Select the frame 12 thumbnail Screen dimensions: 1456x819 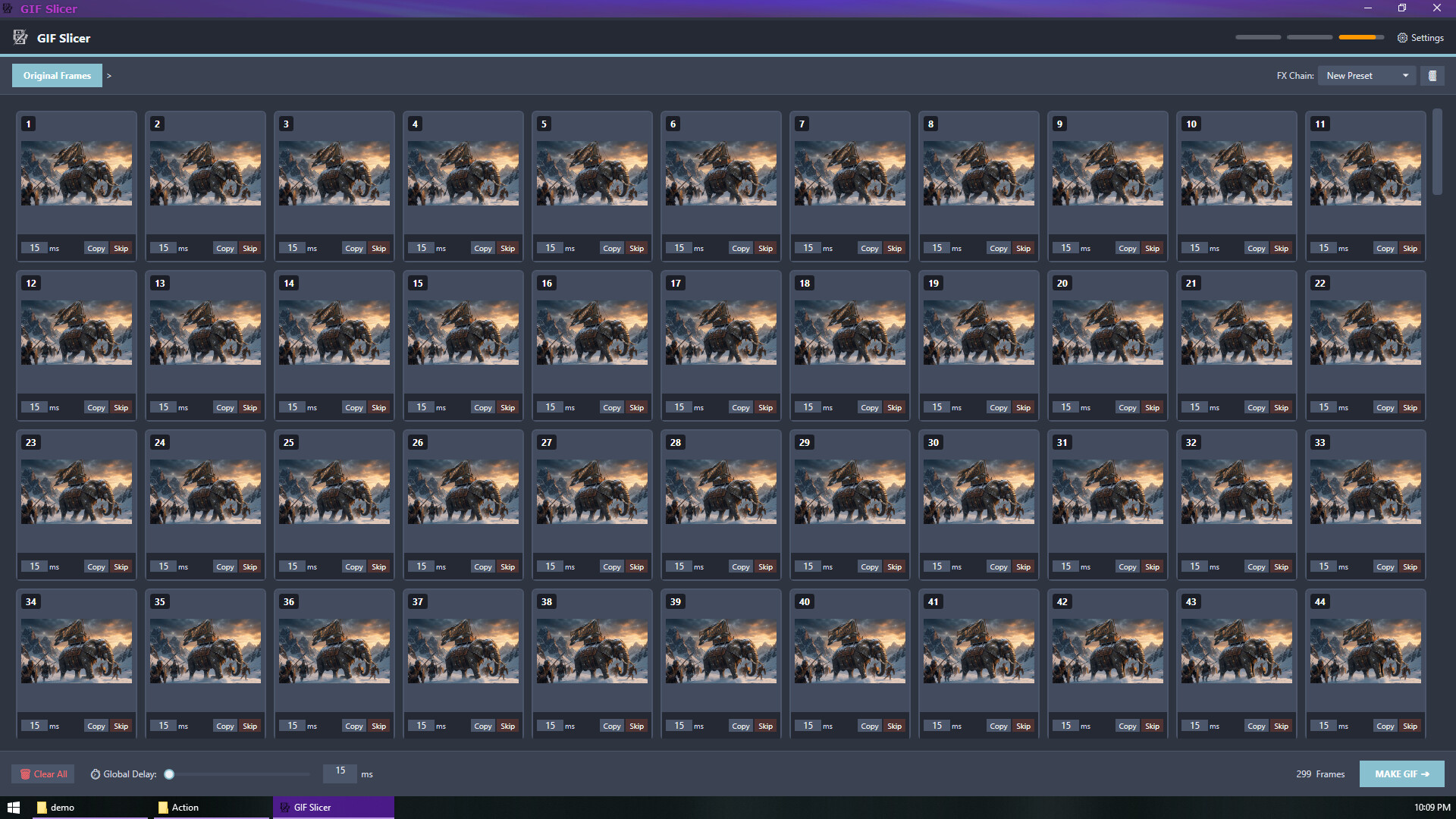coord(77,333)
